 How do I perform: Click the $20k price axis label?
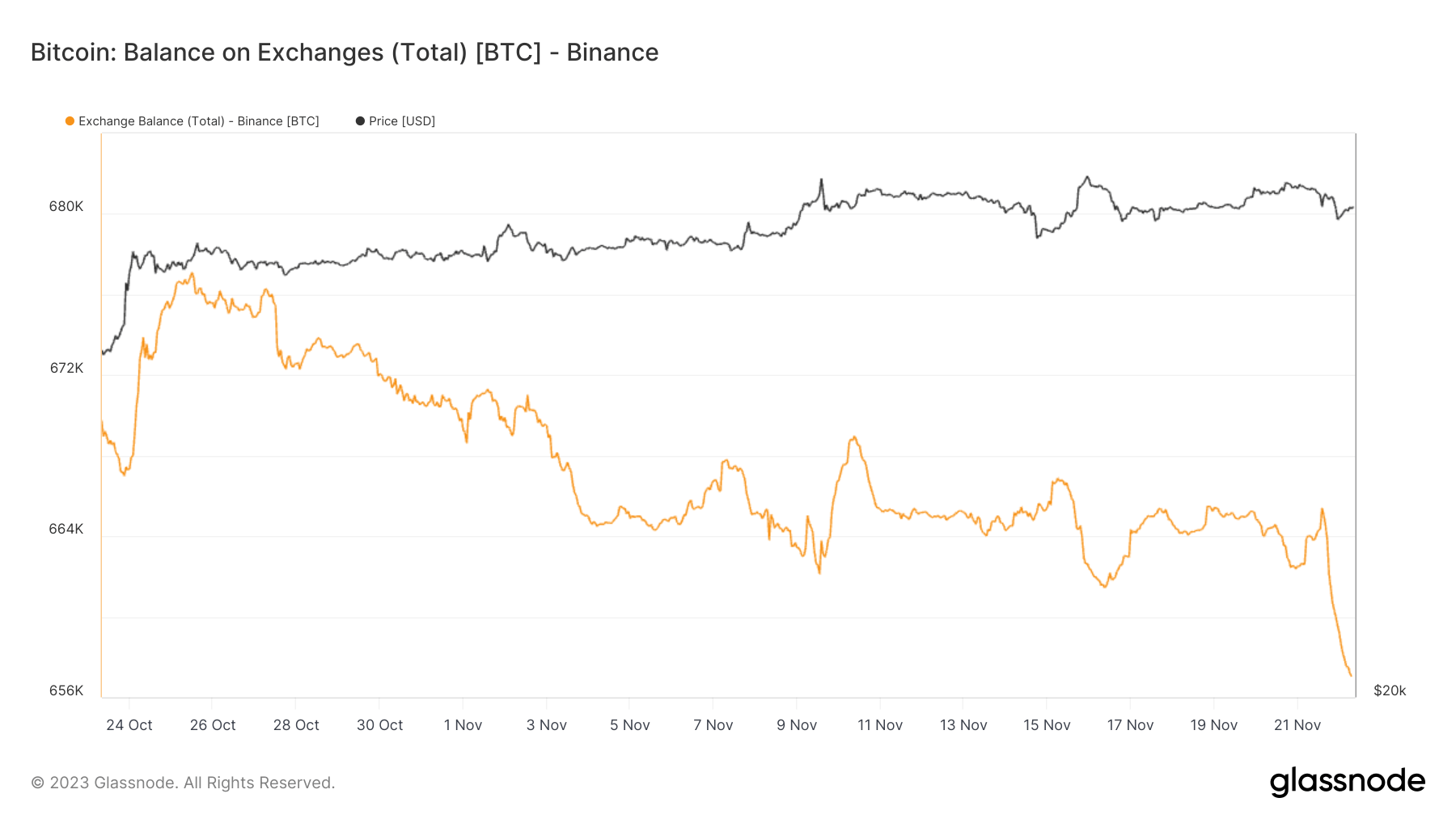pyautogui.click(x=1390, y=690)
